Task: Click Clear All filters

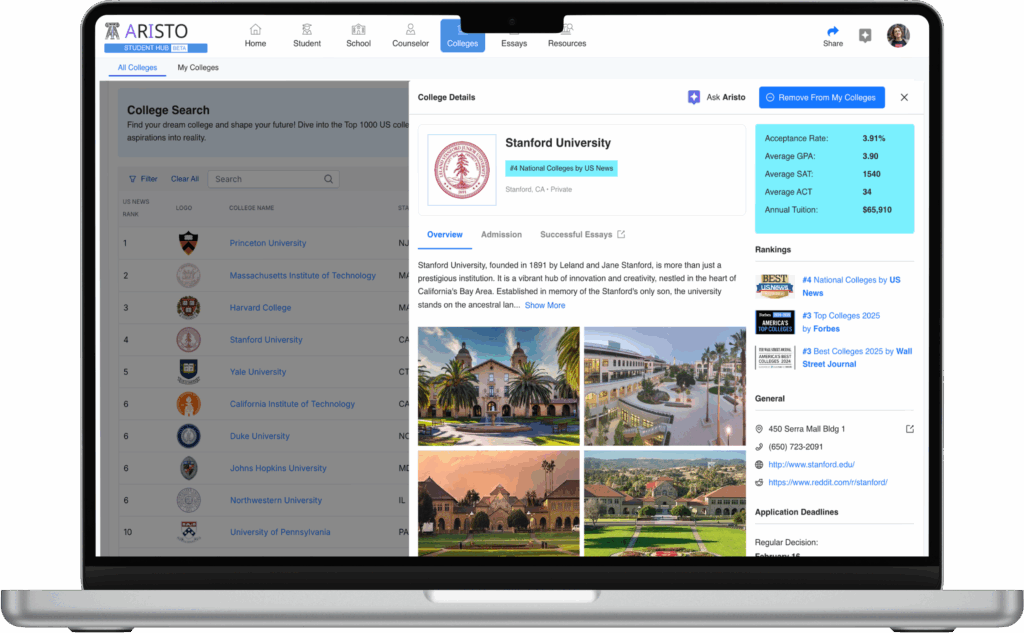Action: pyautogui.click(x=185, y=179)
